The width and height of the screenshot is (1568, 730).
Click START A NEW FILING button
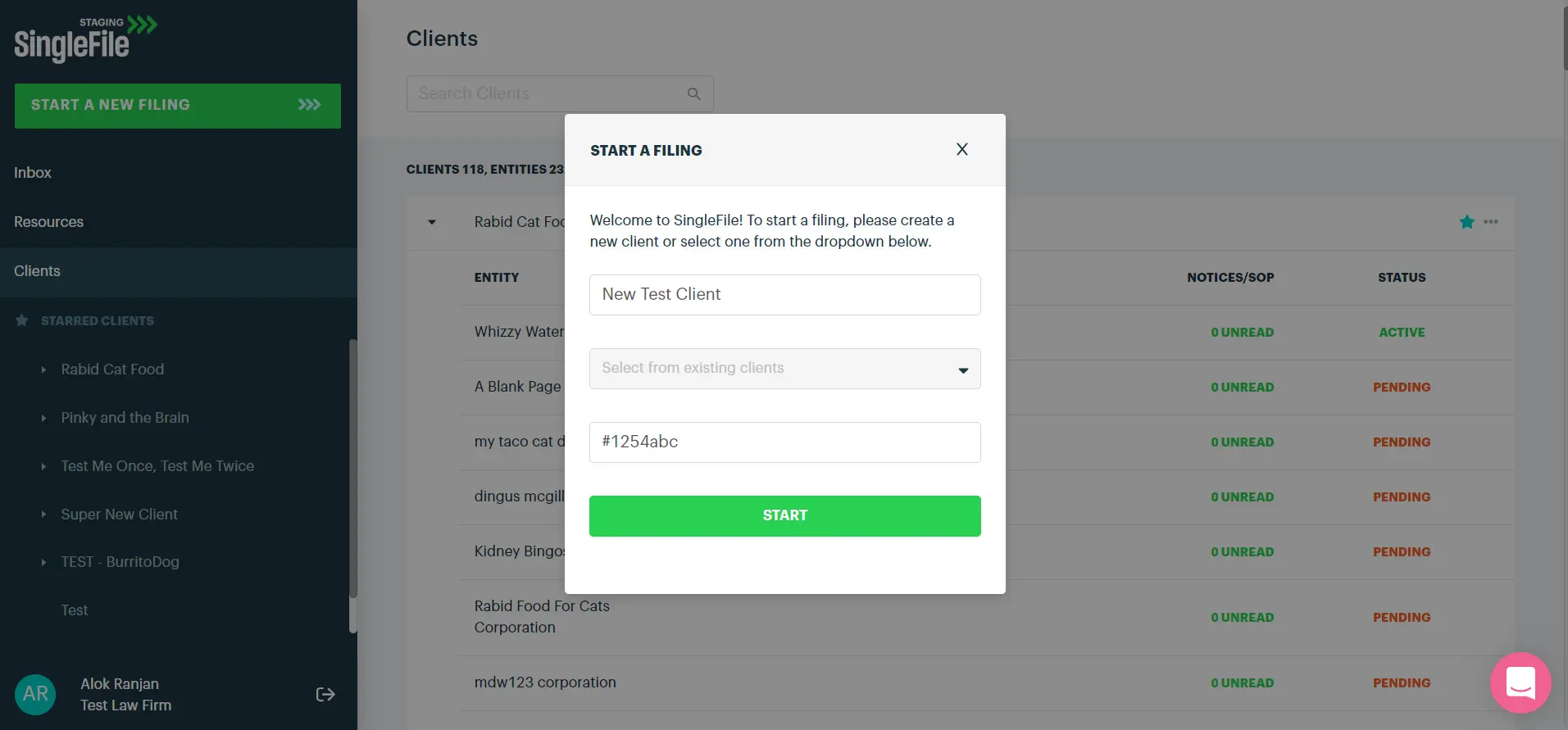click(x=178, y=106)
